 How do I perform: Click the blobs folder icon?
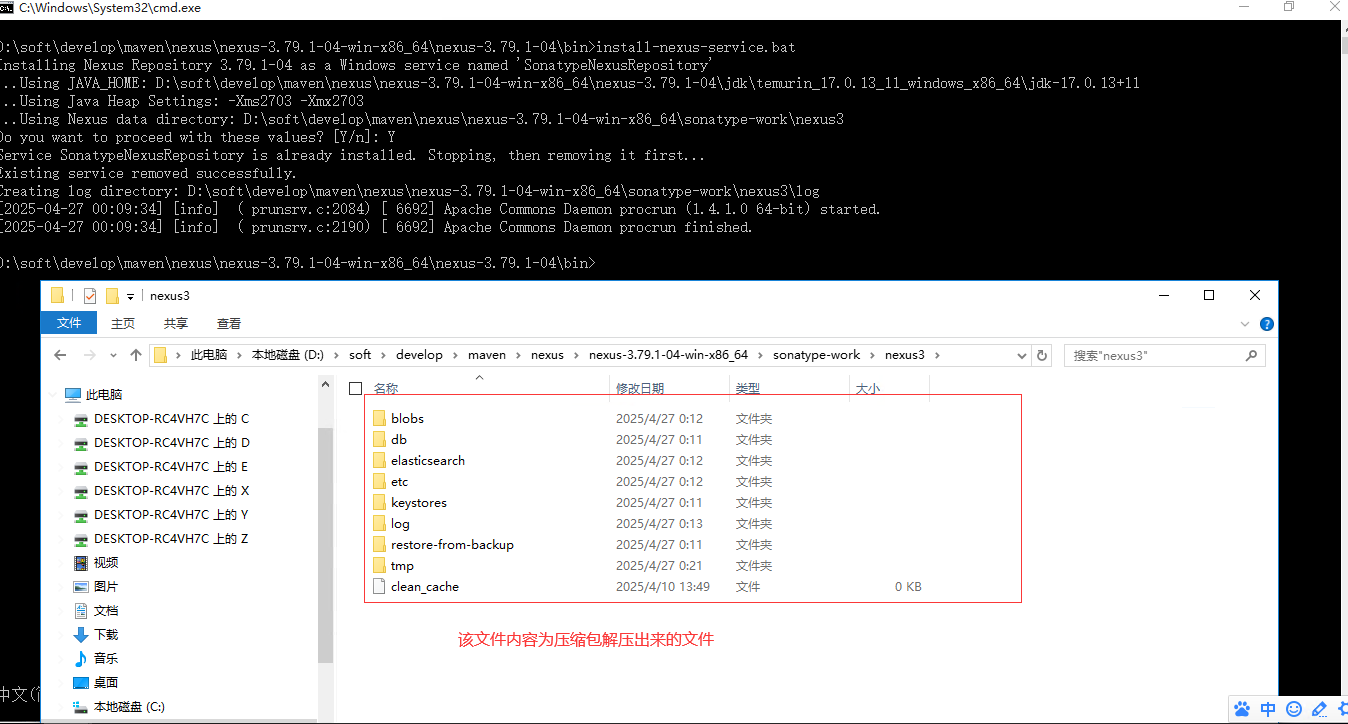tap(379, 418)
